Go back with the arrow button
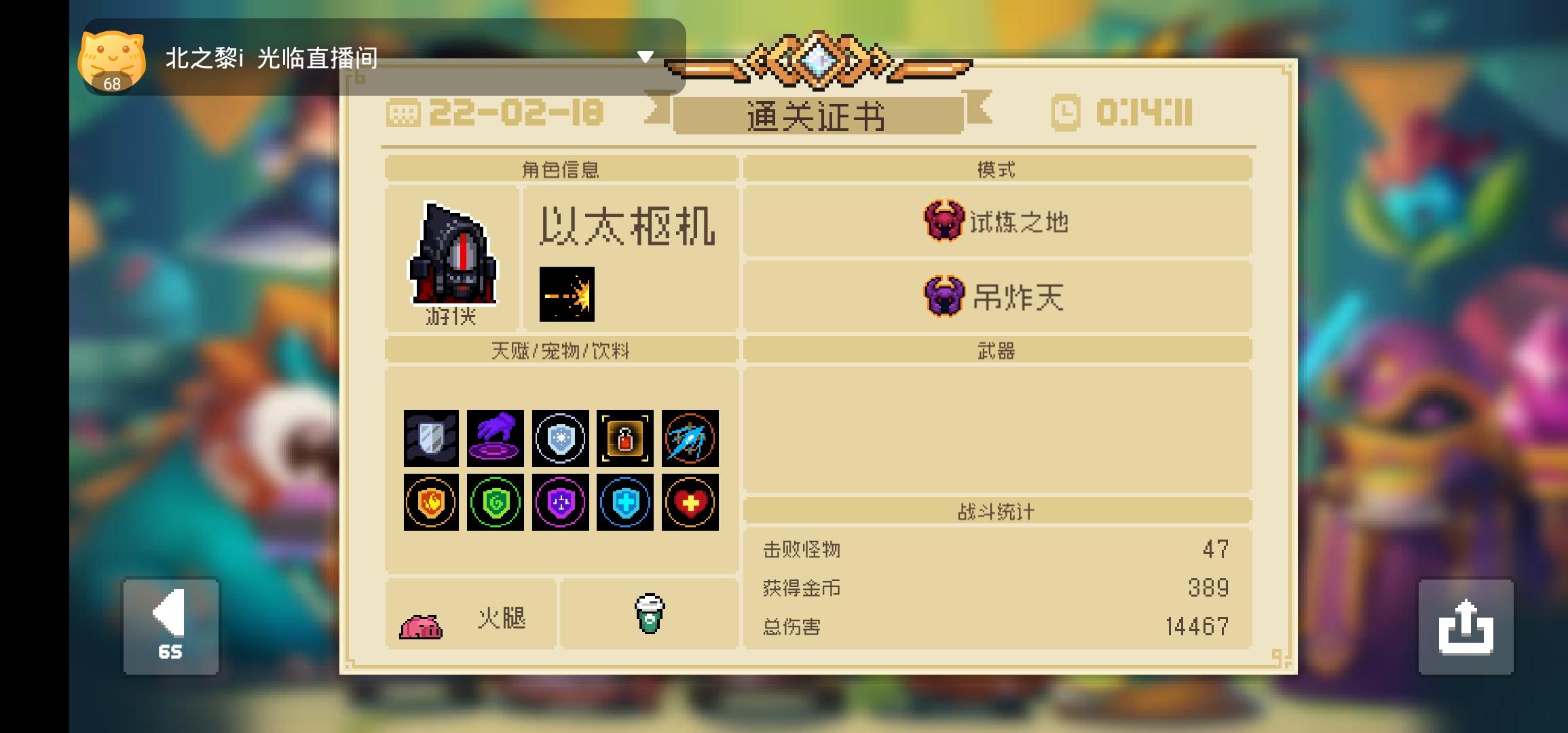Viewport: 1568px width, 733px height. click(170, 626)
